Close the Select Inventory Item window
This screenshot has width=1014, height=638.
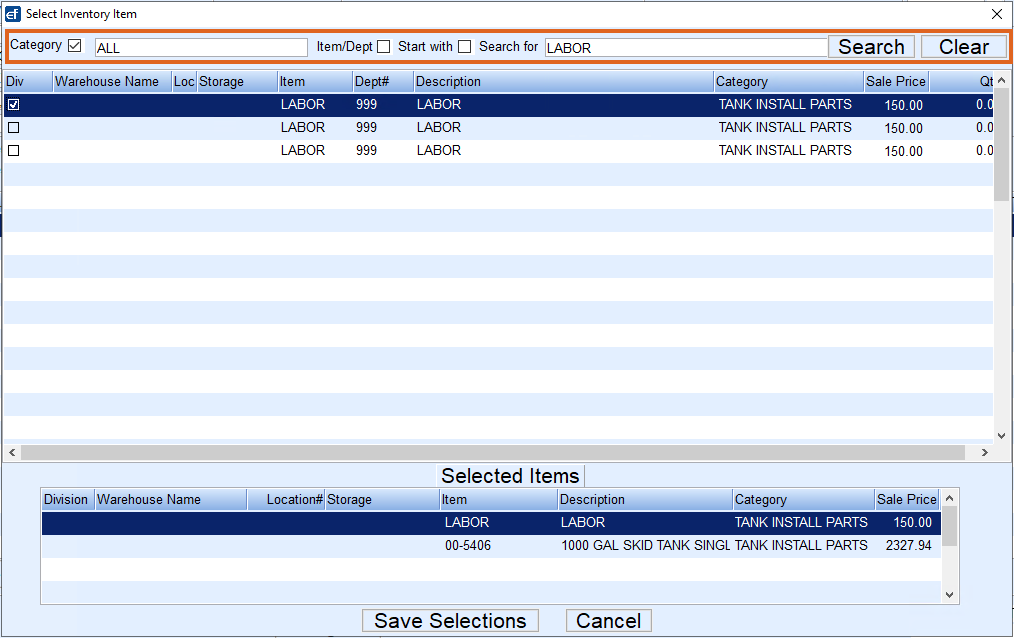997,14
